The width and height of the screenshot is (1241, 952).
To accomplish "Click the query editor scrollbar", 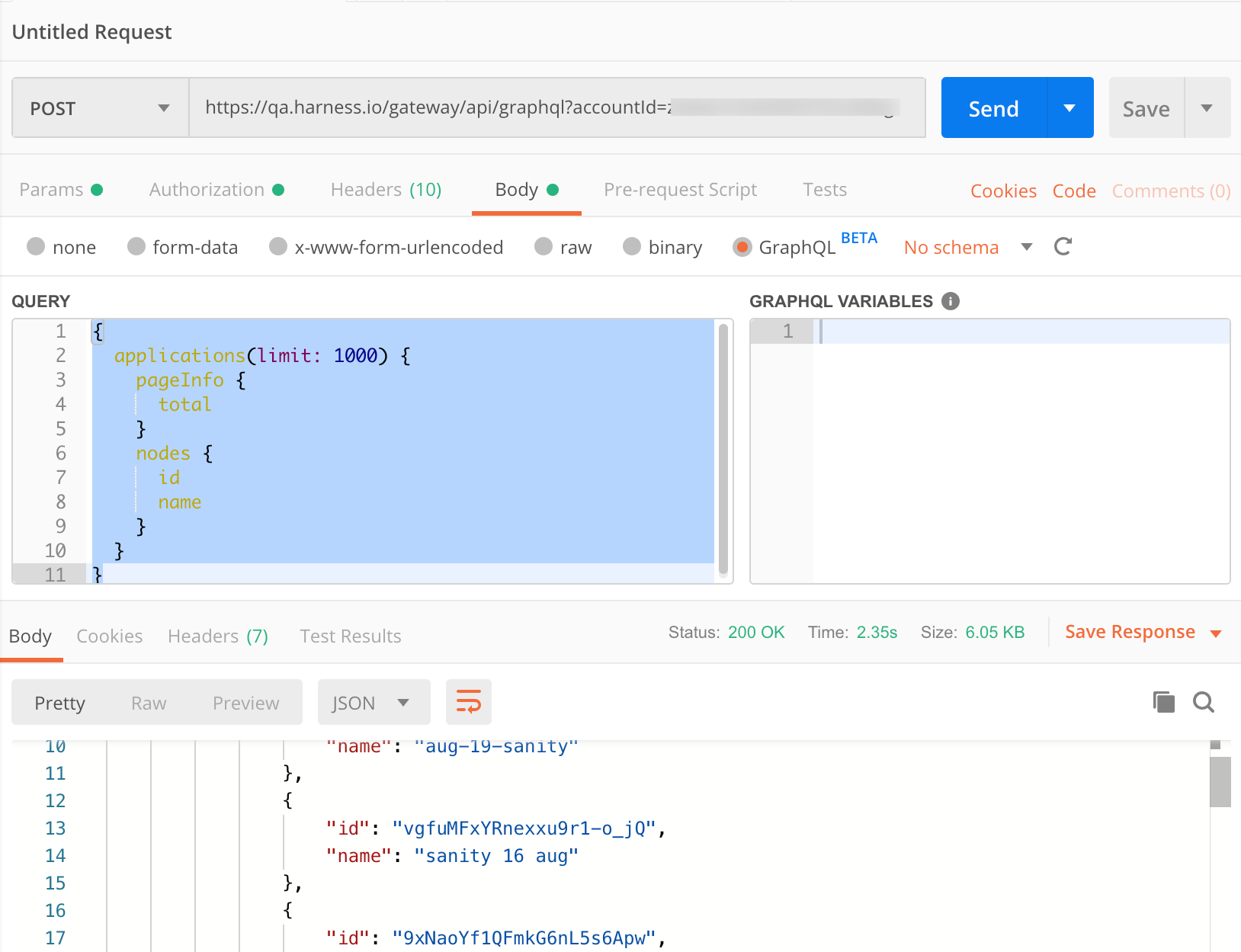I will point(723,450).
